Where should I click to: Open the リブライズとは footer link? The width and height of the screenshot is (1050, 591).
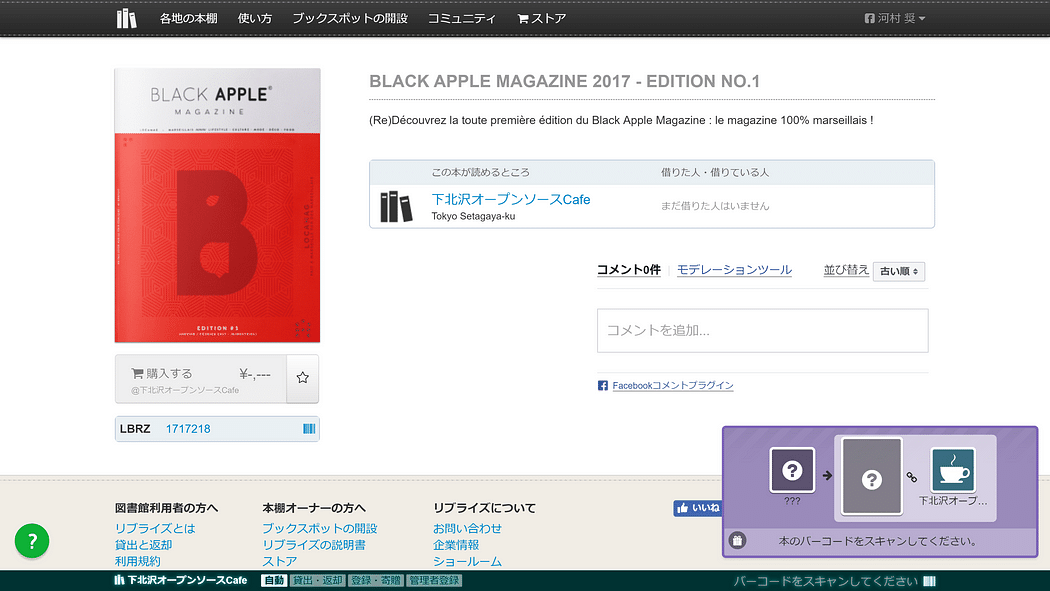tap(155, 528)
